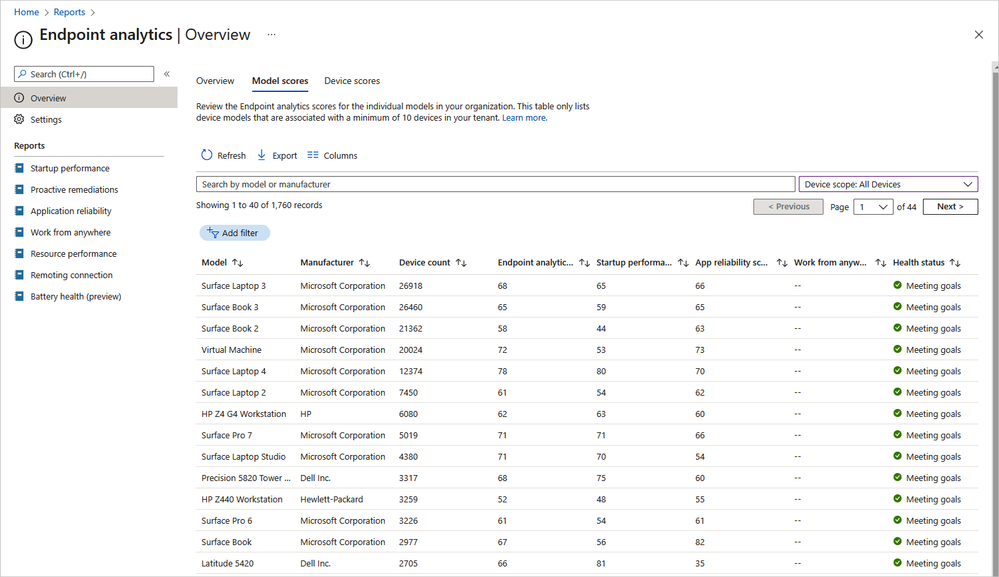Select the Surface Laptop Studio cell
The image size is (999, 577).
click(243, 456)
